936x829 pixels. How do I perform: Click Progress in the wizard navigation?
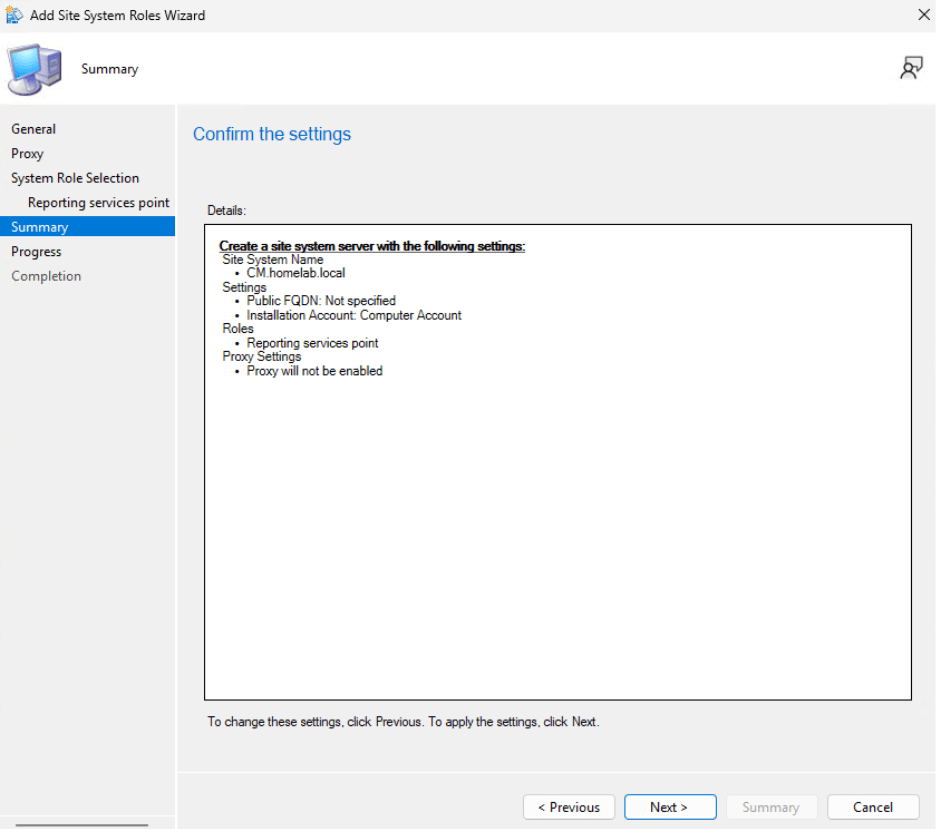coord(35,251)
